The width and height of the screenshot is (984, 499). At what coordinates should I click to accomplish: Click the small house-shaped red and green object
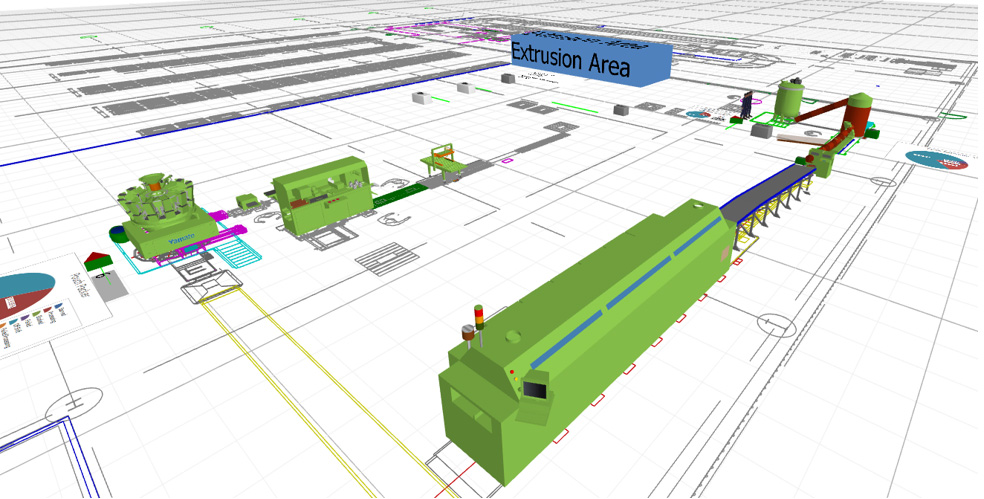point(98,261)
